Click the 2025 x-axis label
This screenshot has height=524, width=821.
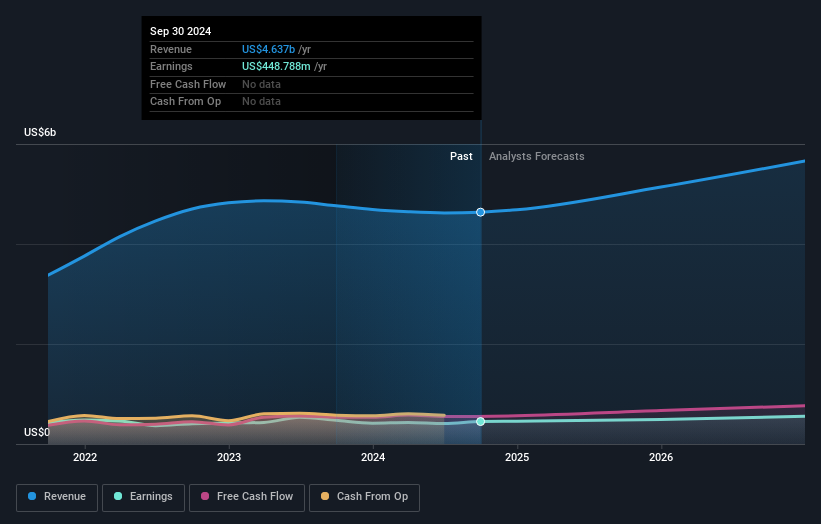[517, 457]
